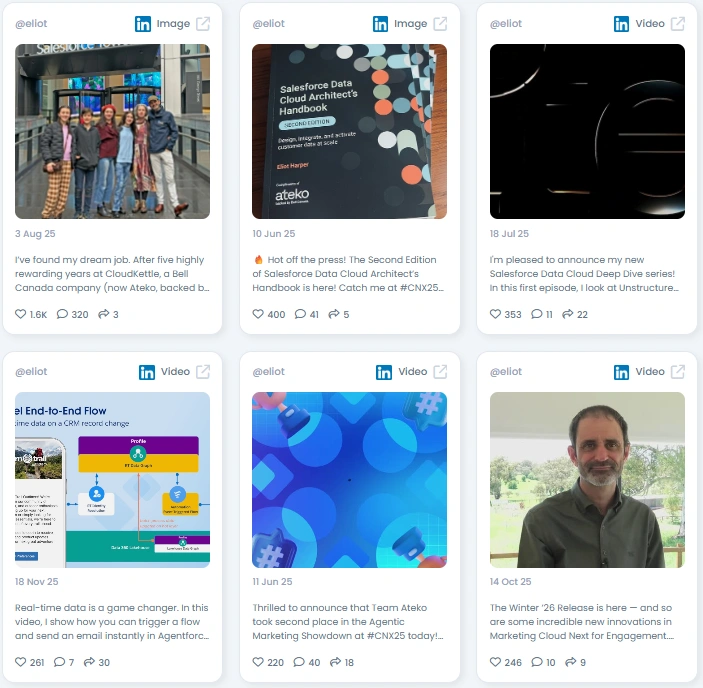Click comment icon showing 40 comments
This screenshot has width=703, height=688.
[x=299, y=662]
